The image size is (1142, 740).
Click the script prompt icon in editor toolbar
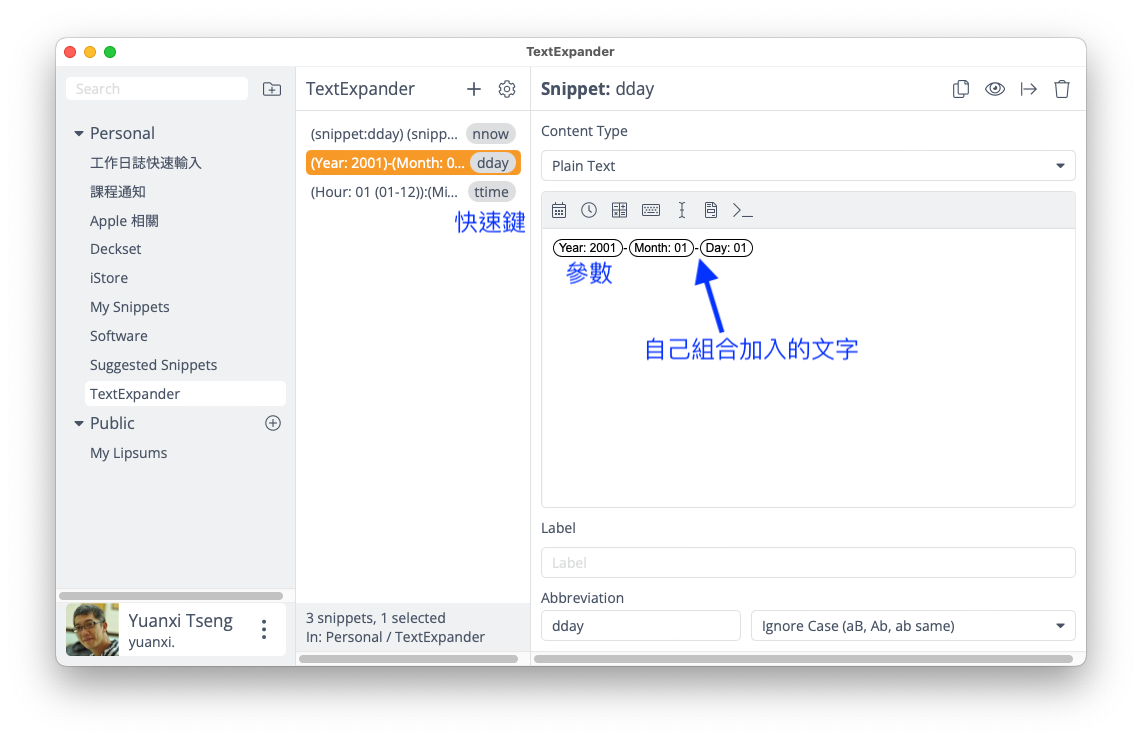(742, 210)
